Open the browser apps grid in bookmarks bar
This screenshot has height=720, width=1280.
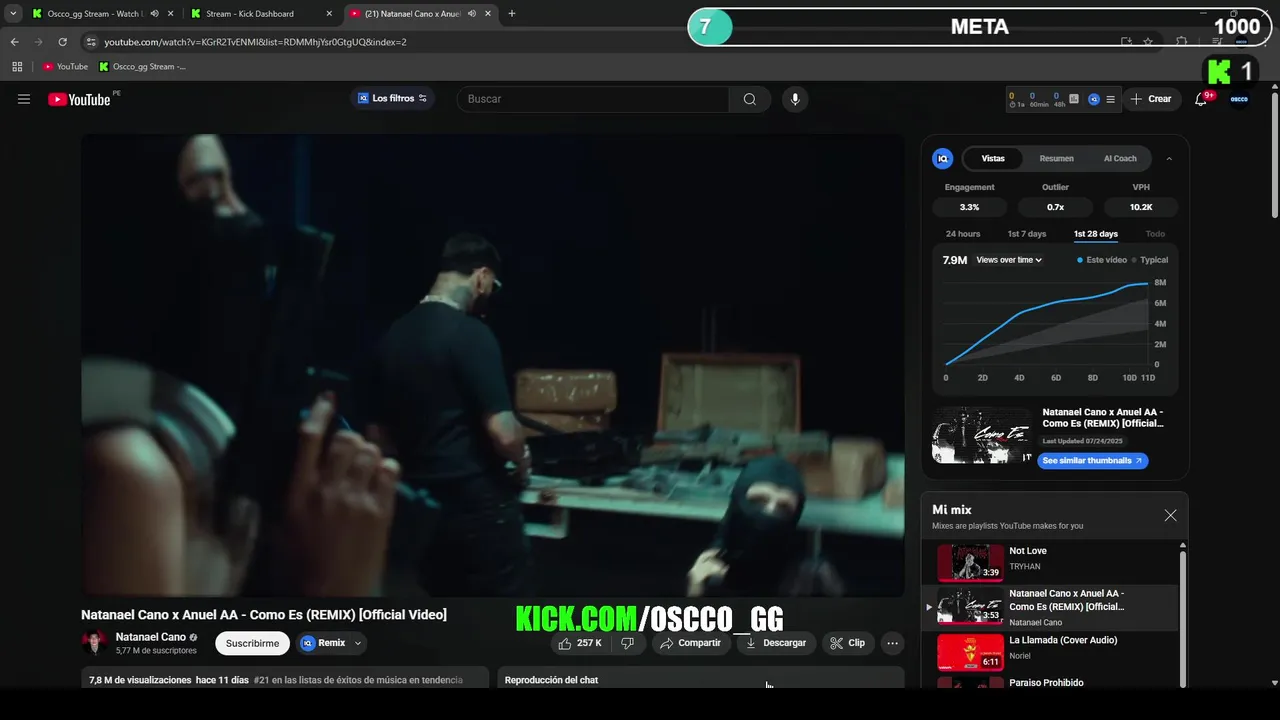tap(17, 67)
